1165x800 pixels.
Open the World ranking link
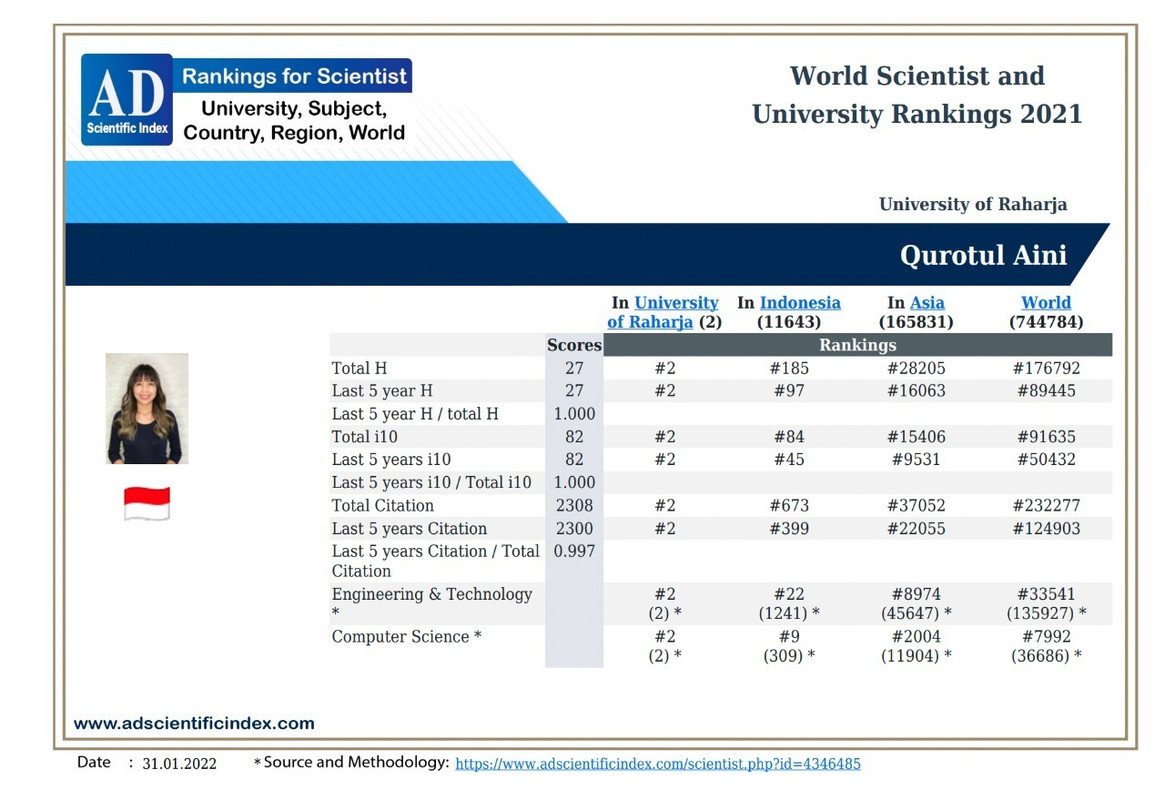click(x=1045, y=302)
